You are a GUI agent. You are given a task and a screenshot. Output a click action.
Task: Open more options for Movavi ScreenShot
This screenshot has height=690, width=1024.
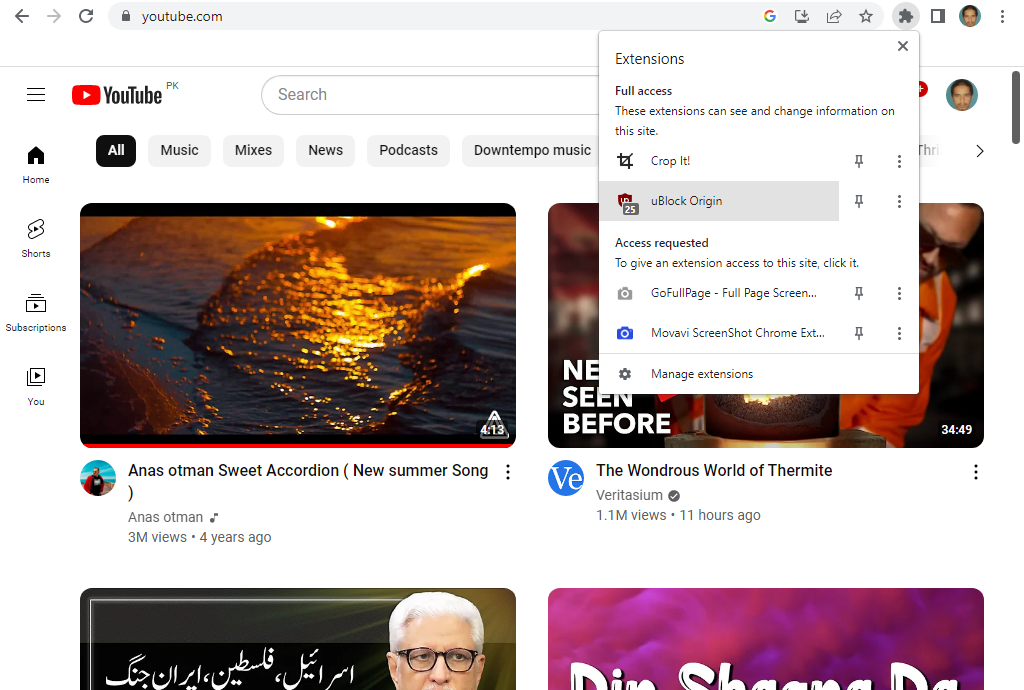click(x=899, y=334)
